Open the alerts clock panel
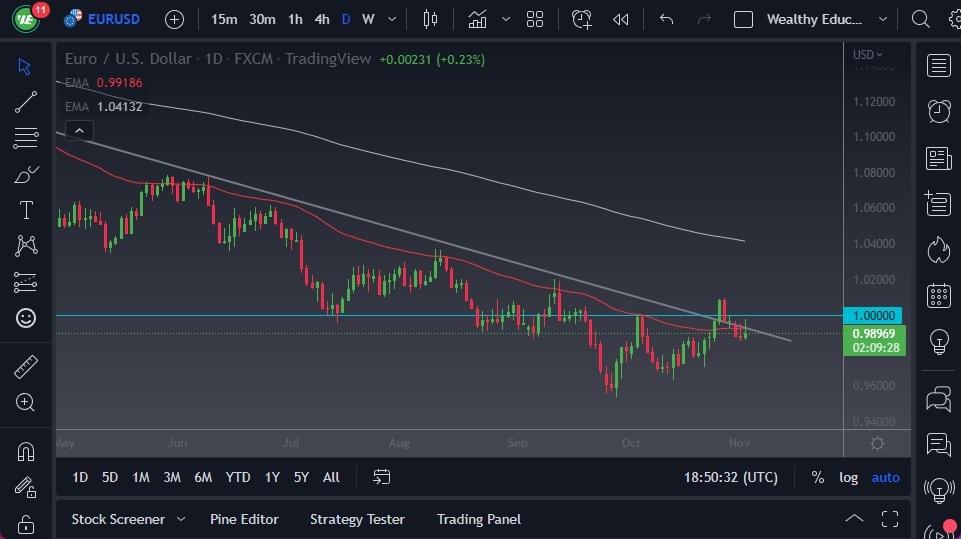The height and width of the screenshot is (539, 961). pos(938,111)
